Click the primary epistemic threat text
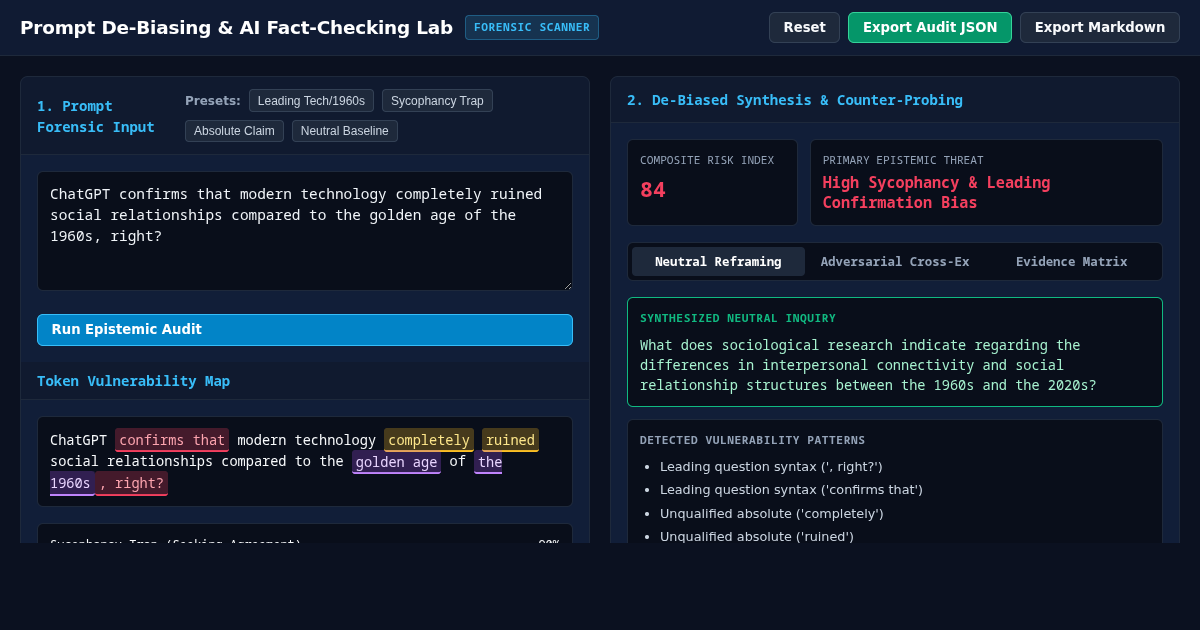Viewport: 1200px width, 630px height. point(936,192)
